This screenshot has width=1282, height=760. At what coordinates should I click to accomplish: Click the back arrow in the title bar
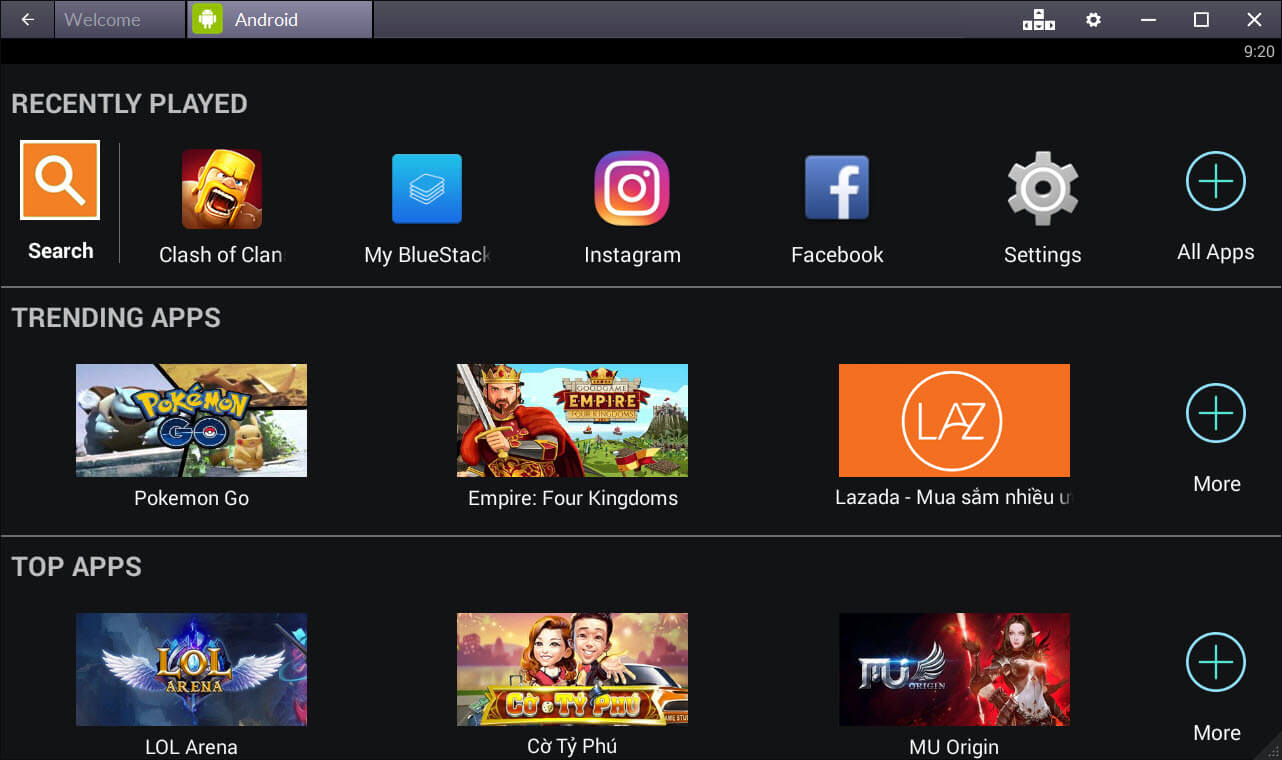pyautogui.click(x=28, y=19)
